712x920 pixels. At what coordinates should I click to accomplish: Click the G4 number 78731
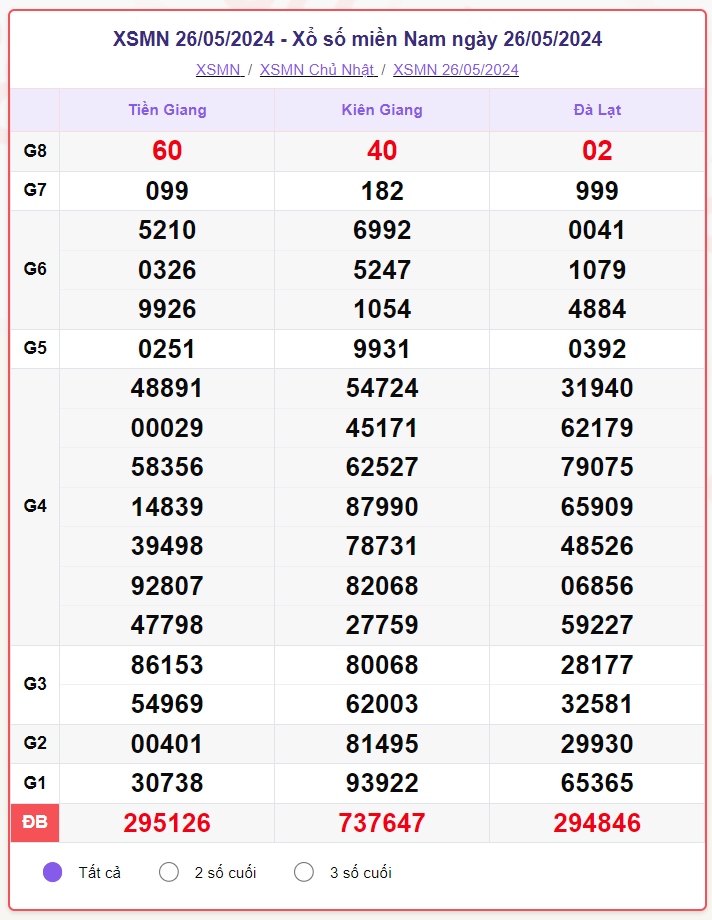tap(382, 546)
